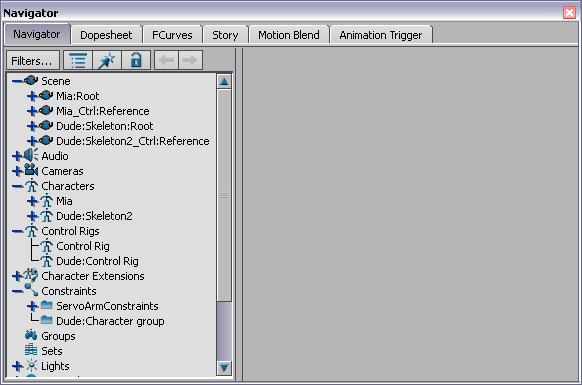Viewport: 582px width, 385px height.
Task: Collapse the Scene node
Action: [x=17, y=81]
